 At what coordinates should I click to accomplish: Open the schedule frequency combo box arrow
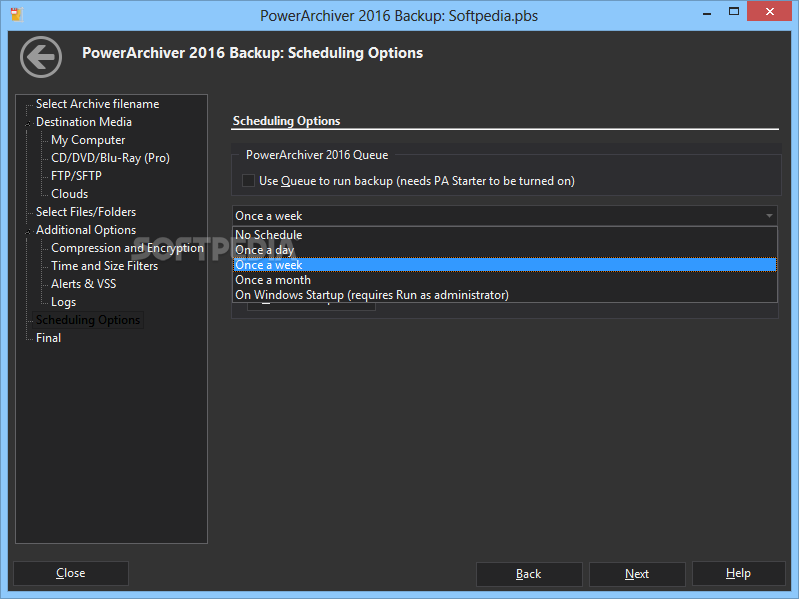(769, 216)
